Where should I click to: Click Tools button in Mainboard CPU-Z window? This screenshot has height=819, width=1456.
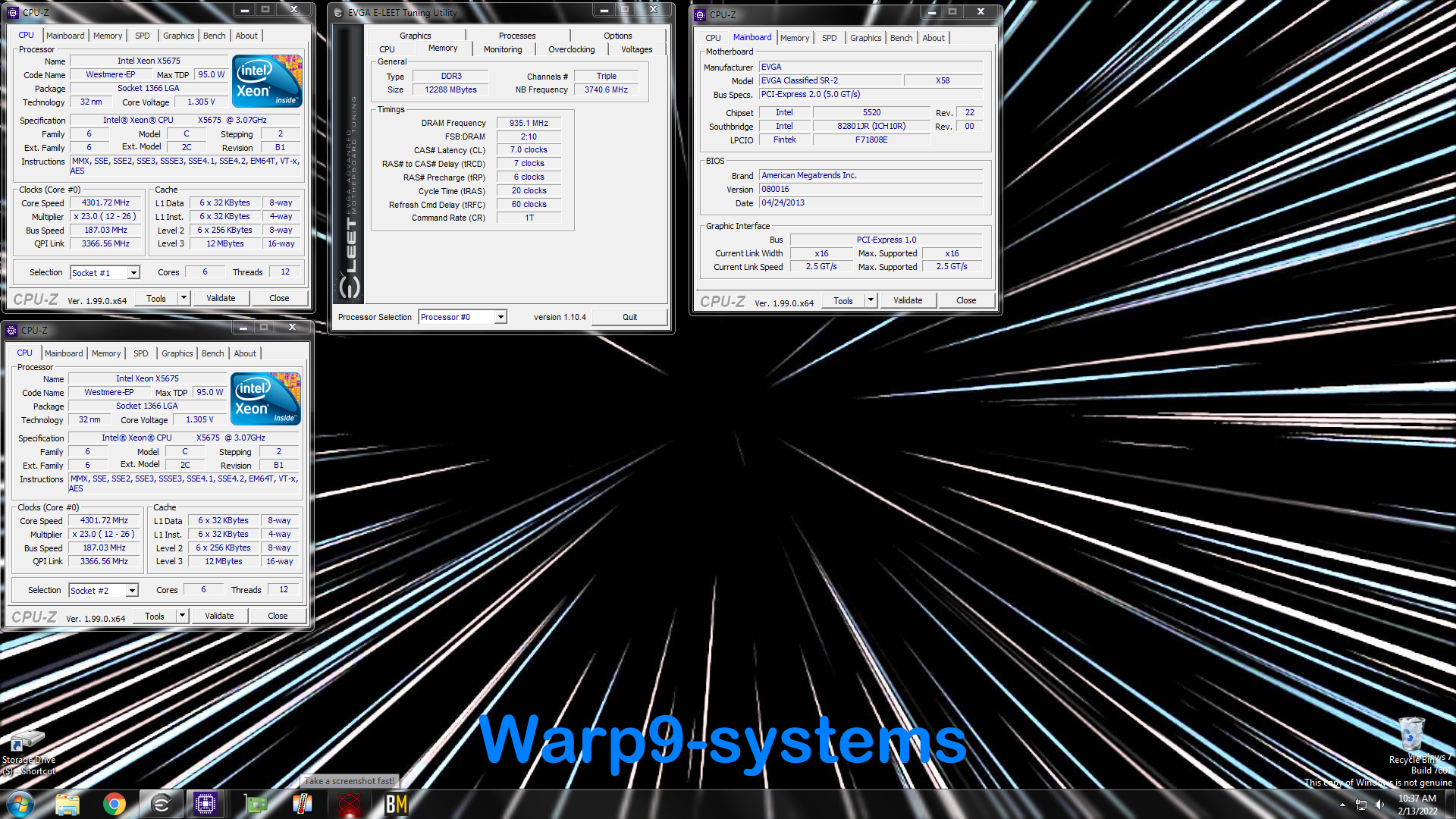pos(843,300)
